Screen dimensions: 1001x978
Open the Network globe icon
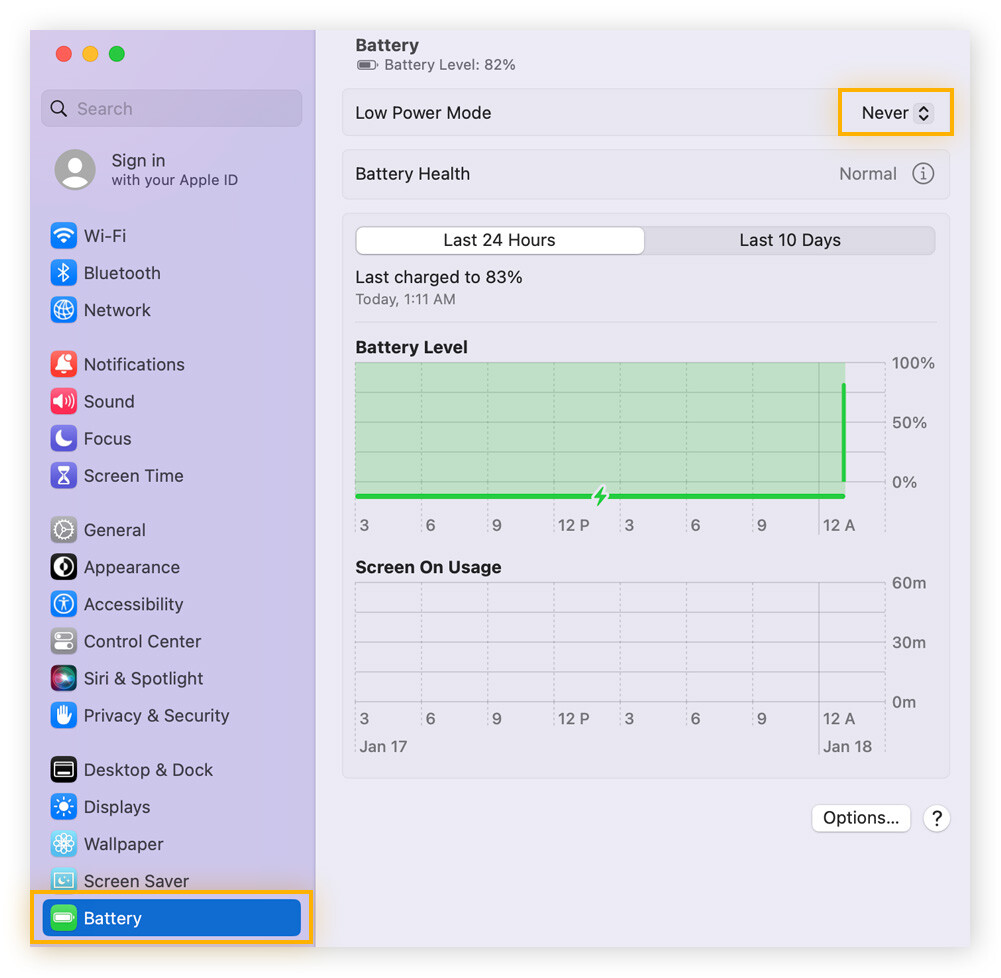pyautogui.click(x=64, y=310)
